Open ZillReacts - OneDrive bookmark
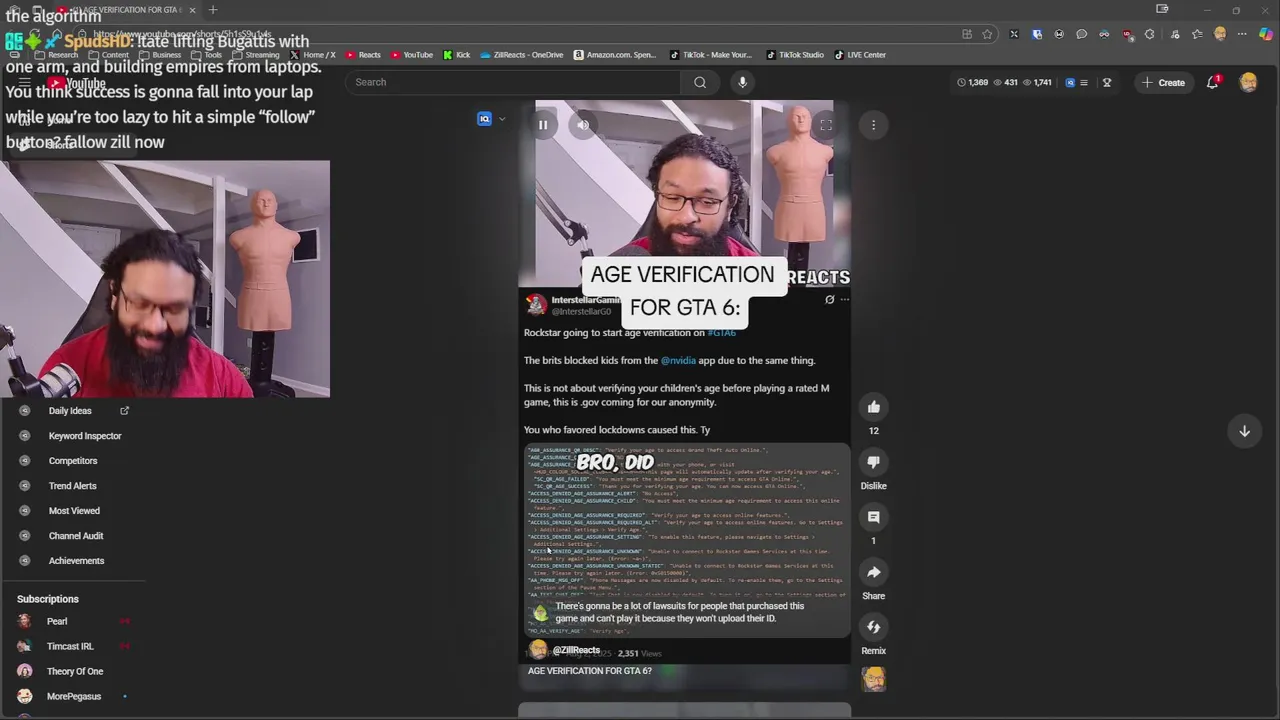 (520, 55)
